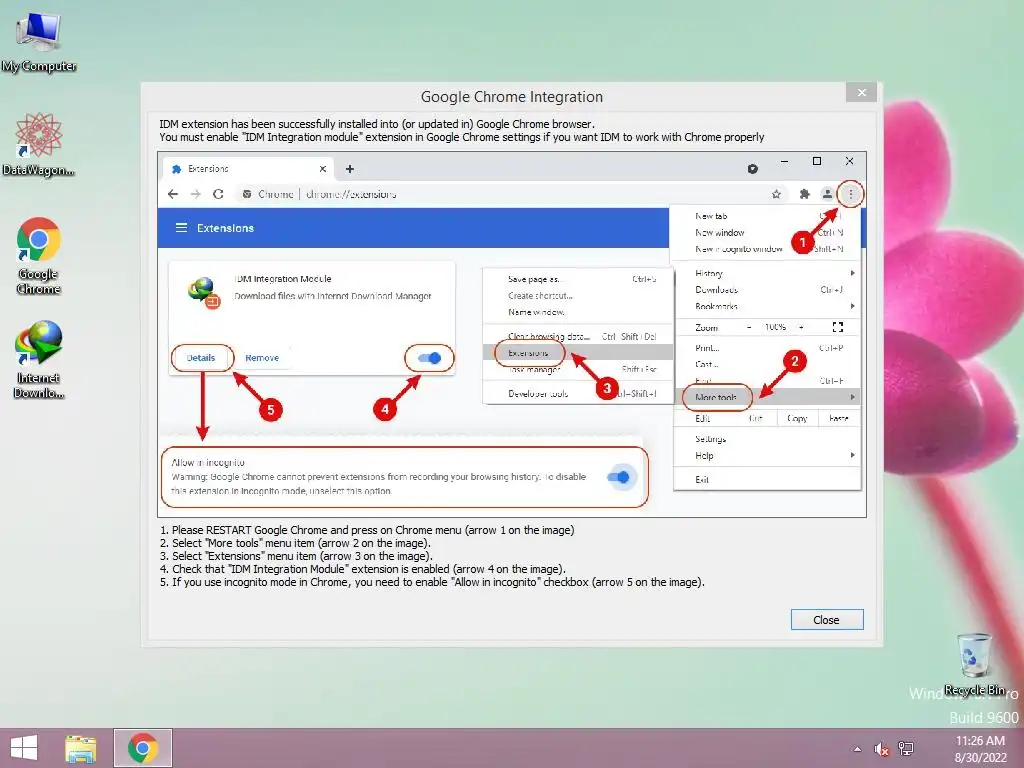The height and width of the screenshot is (768, 1024).
Task: Click the bookmark star in illustrated address bar
Action: tap(776, 194)
